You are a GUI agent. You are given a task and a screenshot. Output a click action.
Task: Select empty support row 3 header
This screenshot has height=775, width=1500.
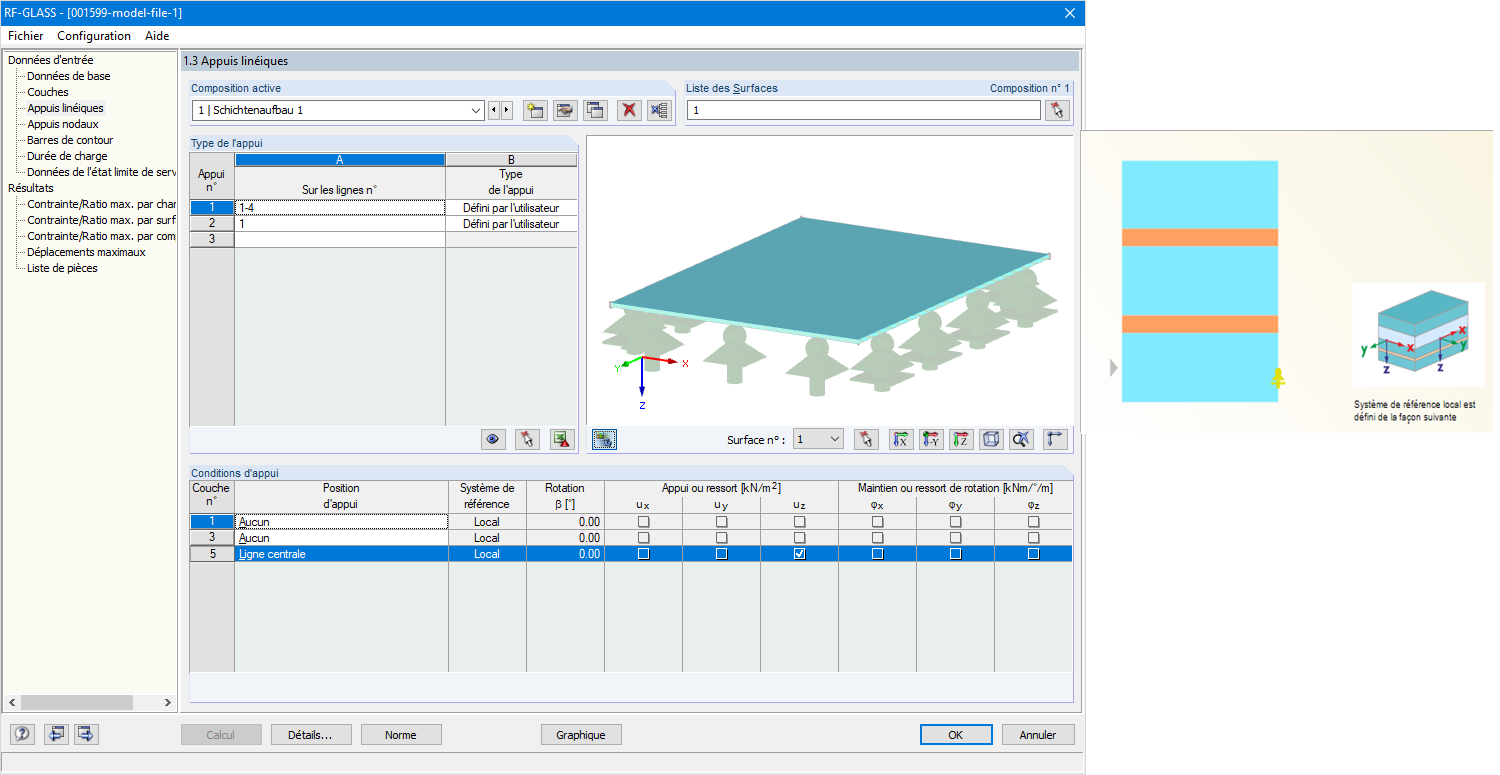(x=212, y=240)
